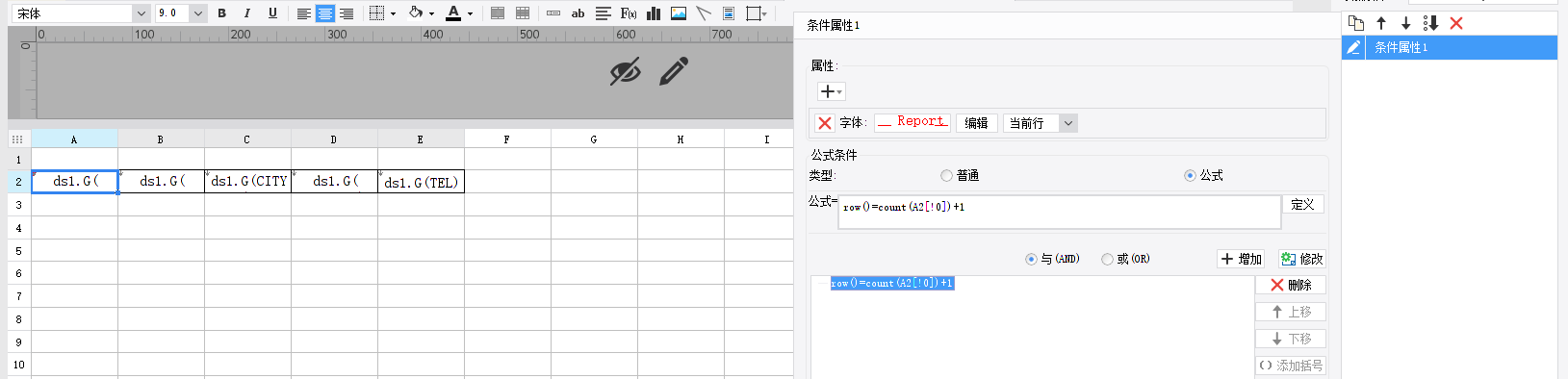Insert a chart using the bar chart icon
Screen dimensions: 1568x379
(x=654, y=13)
